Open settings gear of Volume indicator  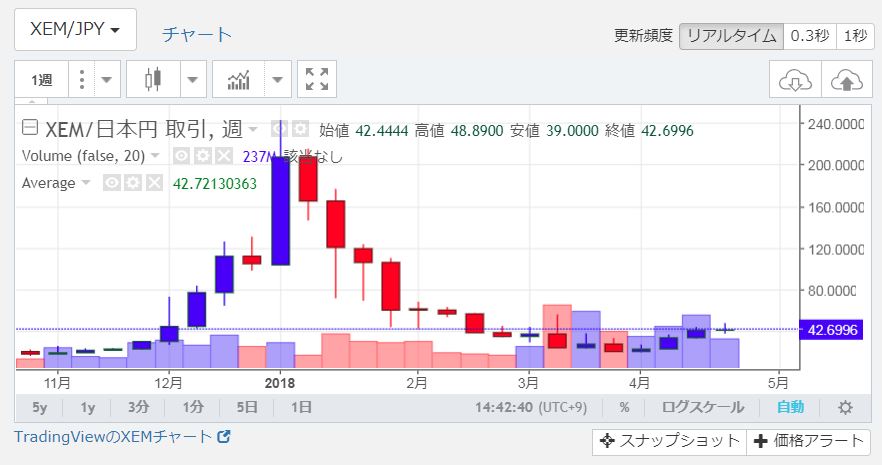coord(202,156)
